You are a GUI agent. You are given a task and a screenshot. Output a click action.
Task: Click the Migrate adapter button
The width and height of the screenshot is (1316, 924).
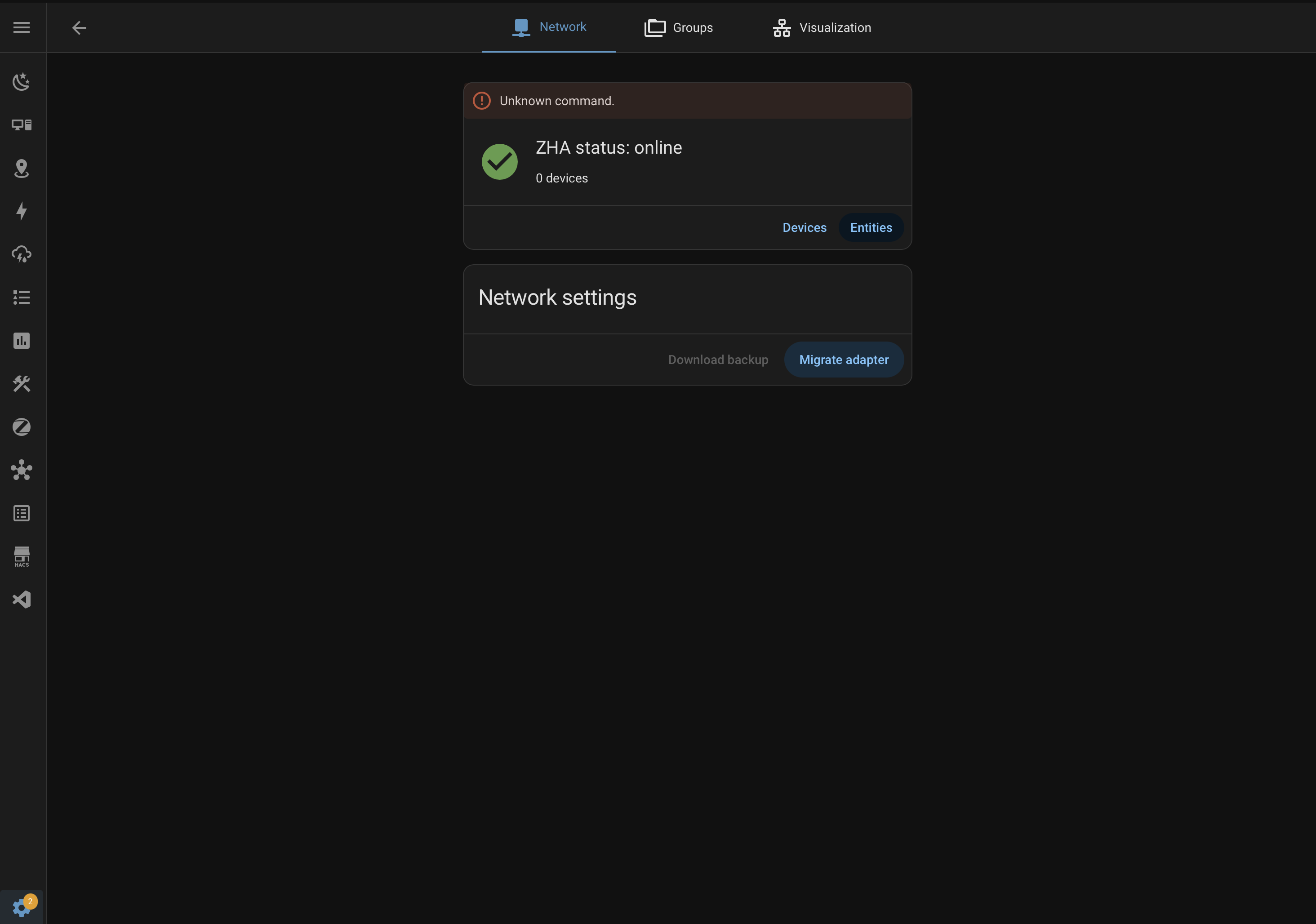844,360
